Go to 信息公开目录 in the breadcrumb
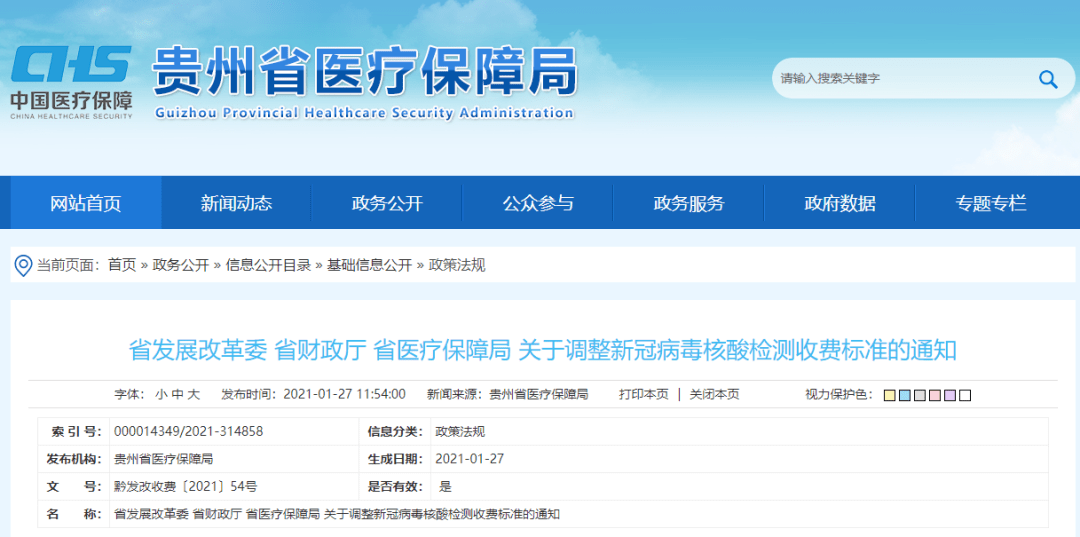Screen dimensions: 1080x537 point(268,265)
